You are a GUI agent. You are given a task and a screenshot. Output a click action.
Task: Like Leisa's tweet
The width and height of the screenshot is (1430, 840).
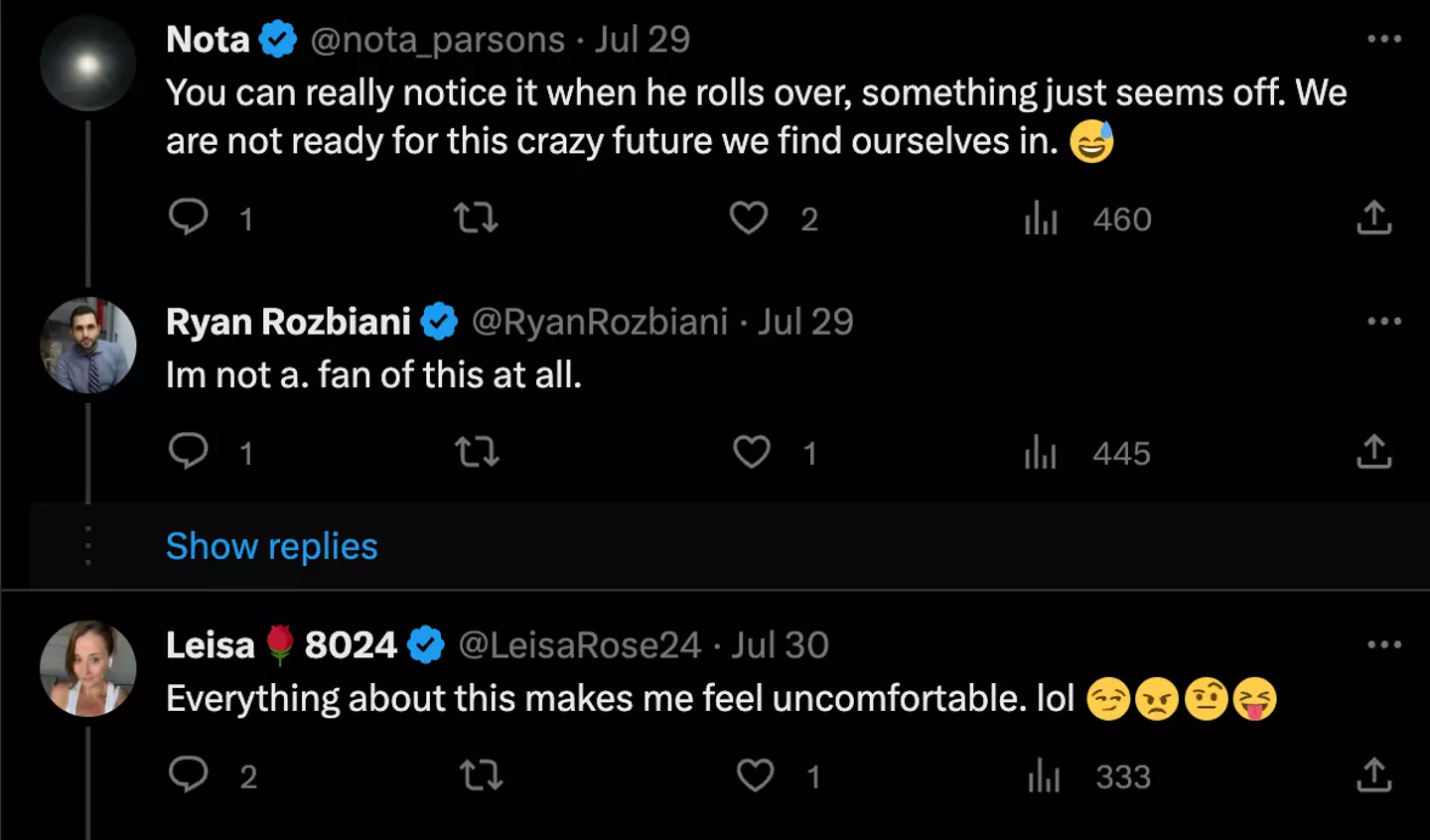[755, 775]
